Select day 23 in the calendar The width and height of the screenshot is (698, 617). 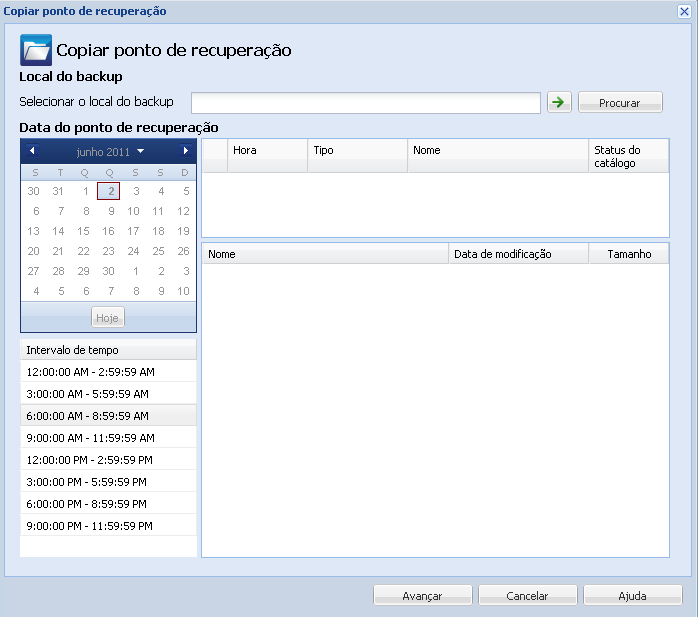pos(109,251)
